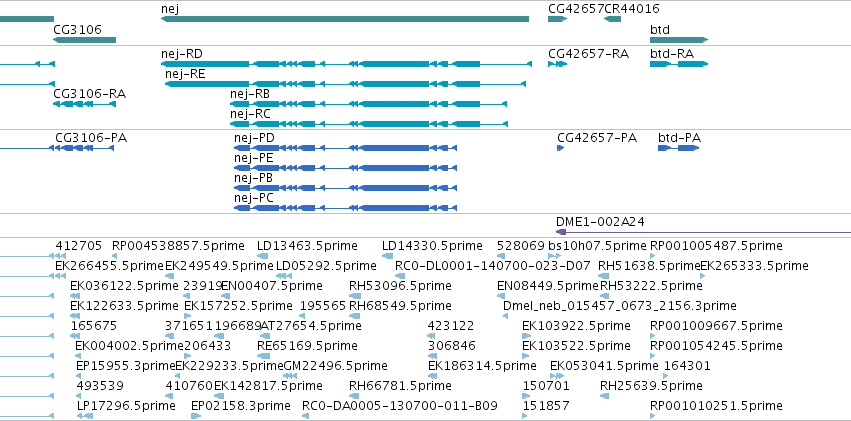Viewport: 851px width, 421px height.
Task: Select the nej-RB transcript label
Action: point(250,94)
